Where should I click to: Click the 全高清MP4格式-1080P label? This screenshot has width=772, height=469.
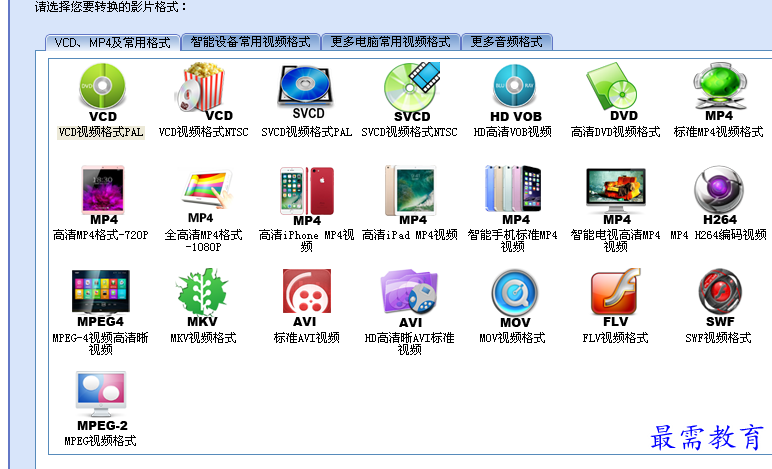203,241
